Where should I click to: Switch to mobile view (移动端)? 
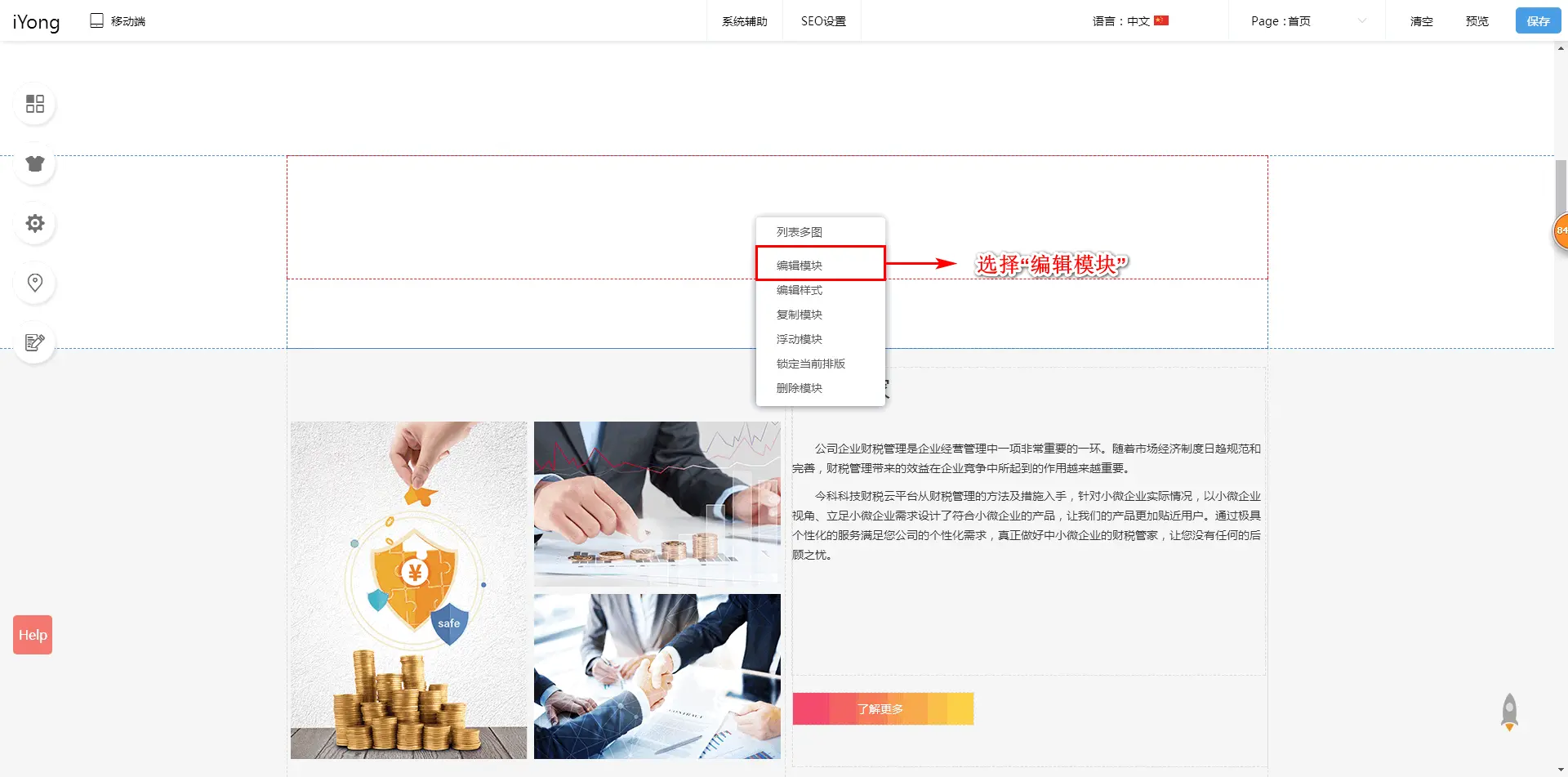pyautogui.click(x=118, y=21)
